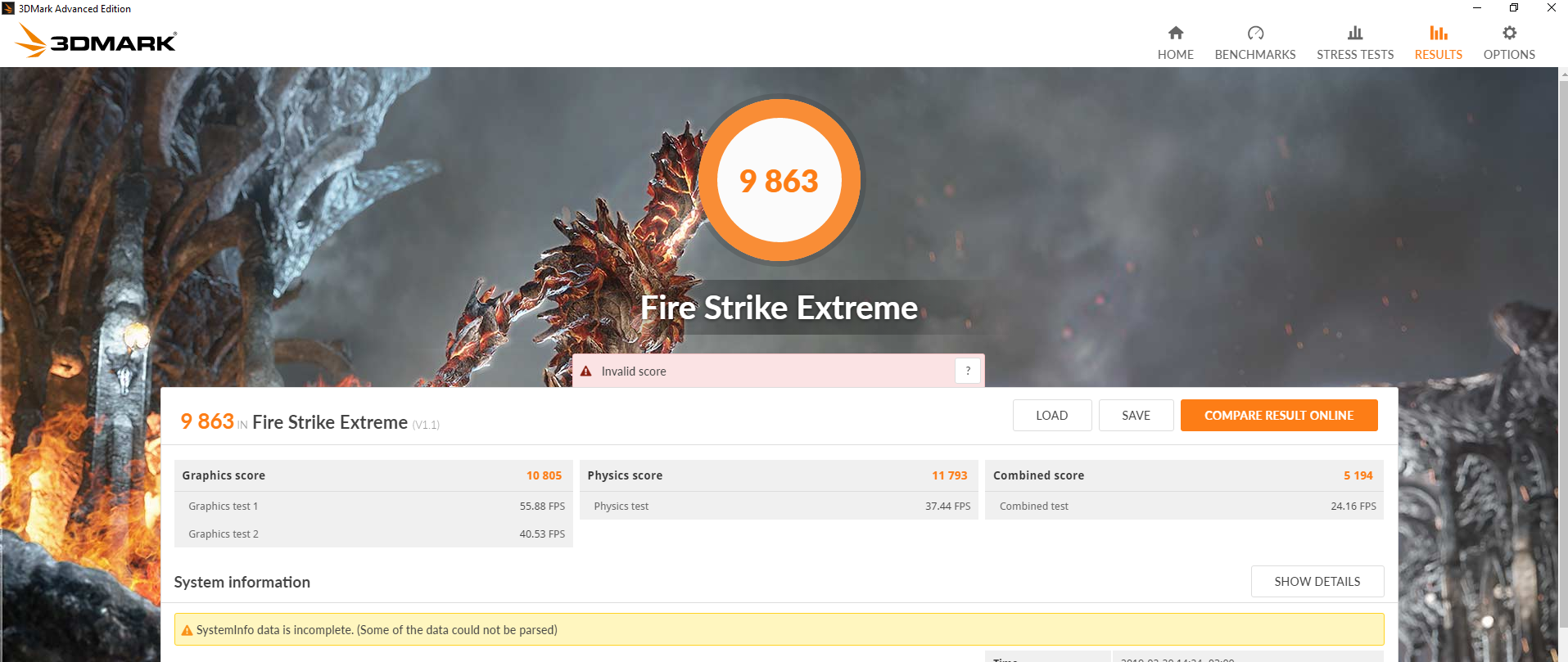Go to the STRESS TESTS tab
The width and height of the screenshot is (1568, 662).
(x=1355, y=43)
